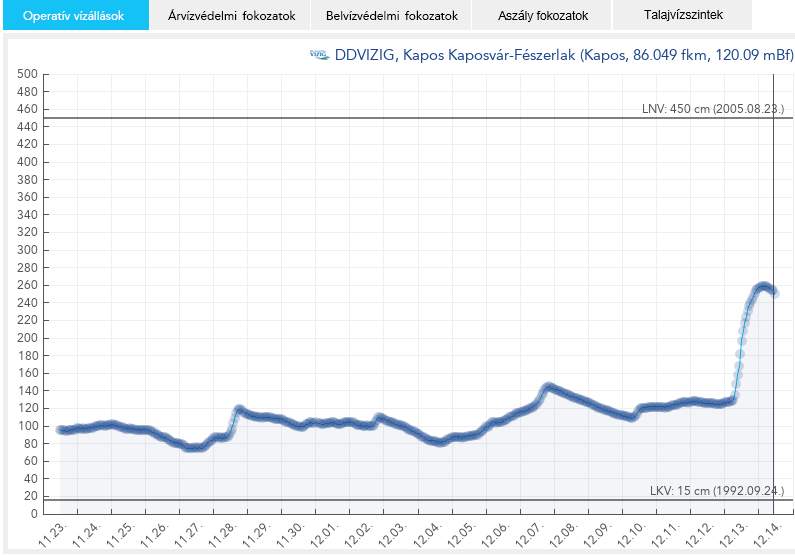Go to the Talajvízszintek tab
This screenshot has height=555, width=795.
pyautogui.click(x=683, y=16)
